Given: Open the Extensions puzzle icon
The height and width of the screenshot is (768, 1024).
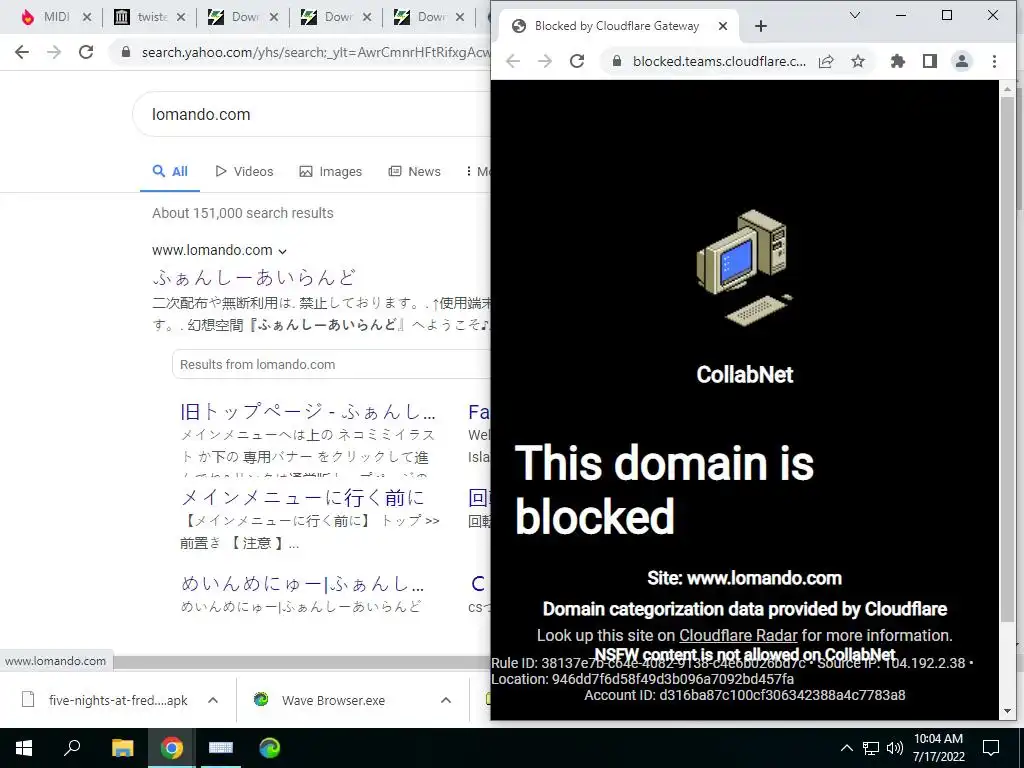Looking at the screenshot, I should pos(898,61).
